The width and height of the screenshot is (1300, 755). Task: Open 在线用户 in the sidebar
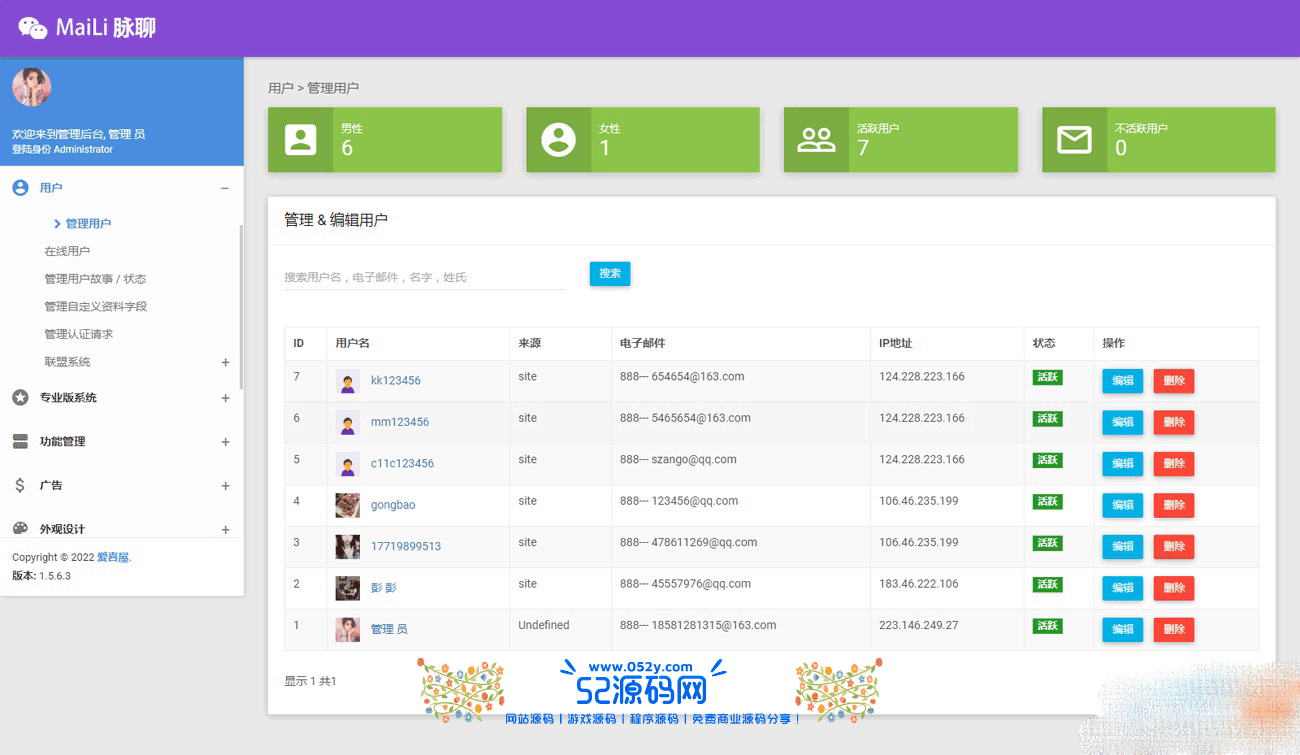pos(67,251)
